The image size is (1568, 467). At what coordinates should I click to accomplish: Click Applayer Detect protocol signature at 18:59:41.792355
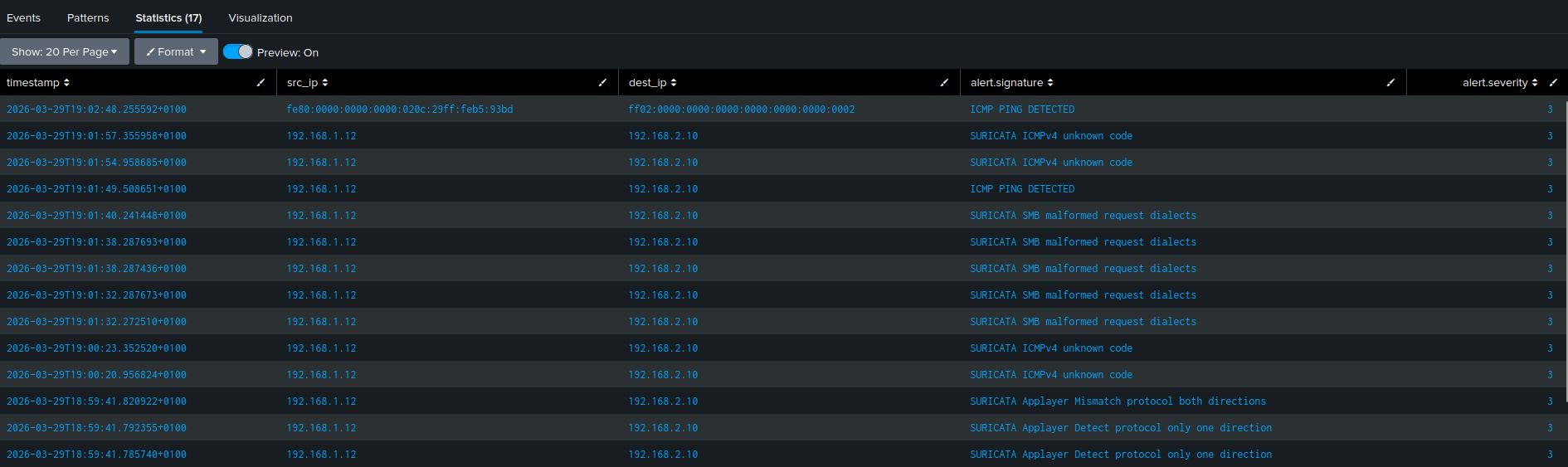pos(1121,427)
